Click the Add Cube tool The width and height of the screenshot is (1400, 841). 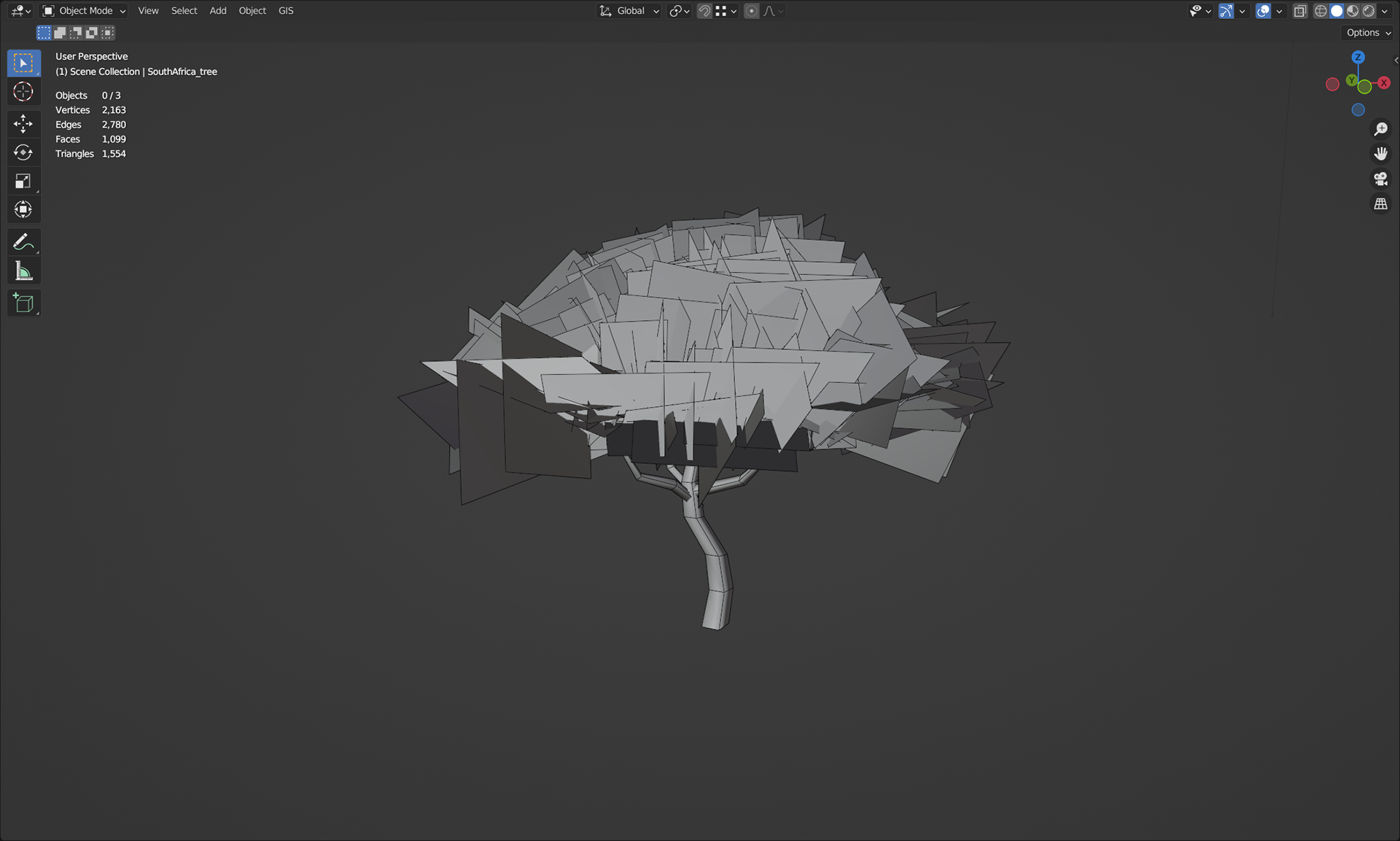tap(23, 303)
